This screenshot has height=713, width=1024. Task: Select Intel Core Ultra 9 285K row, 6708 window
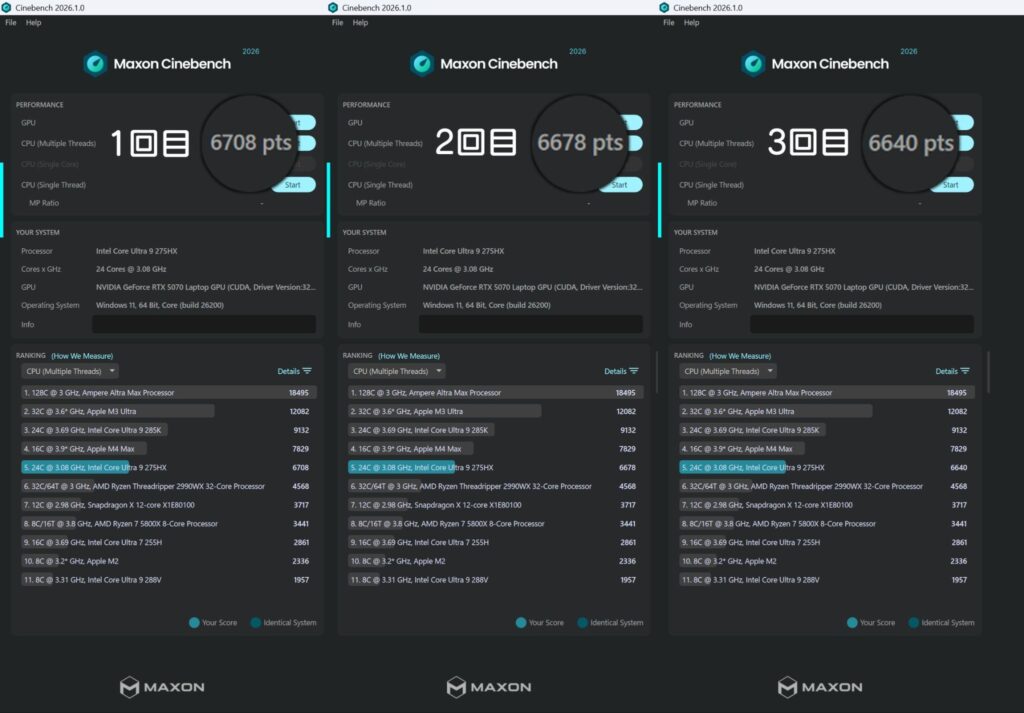point(168,430)
